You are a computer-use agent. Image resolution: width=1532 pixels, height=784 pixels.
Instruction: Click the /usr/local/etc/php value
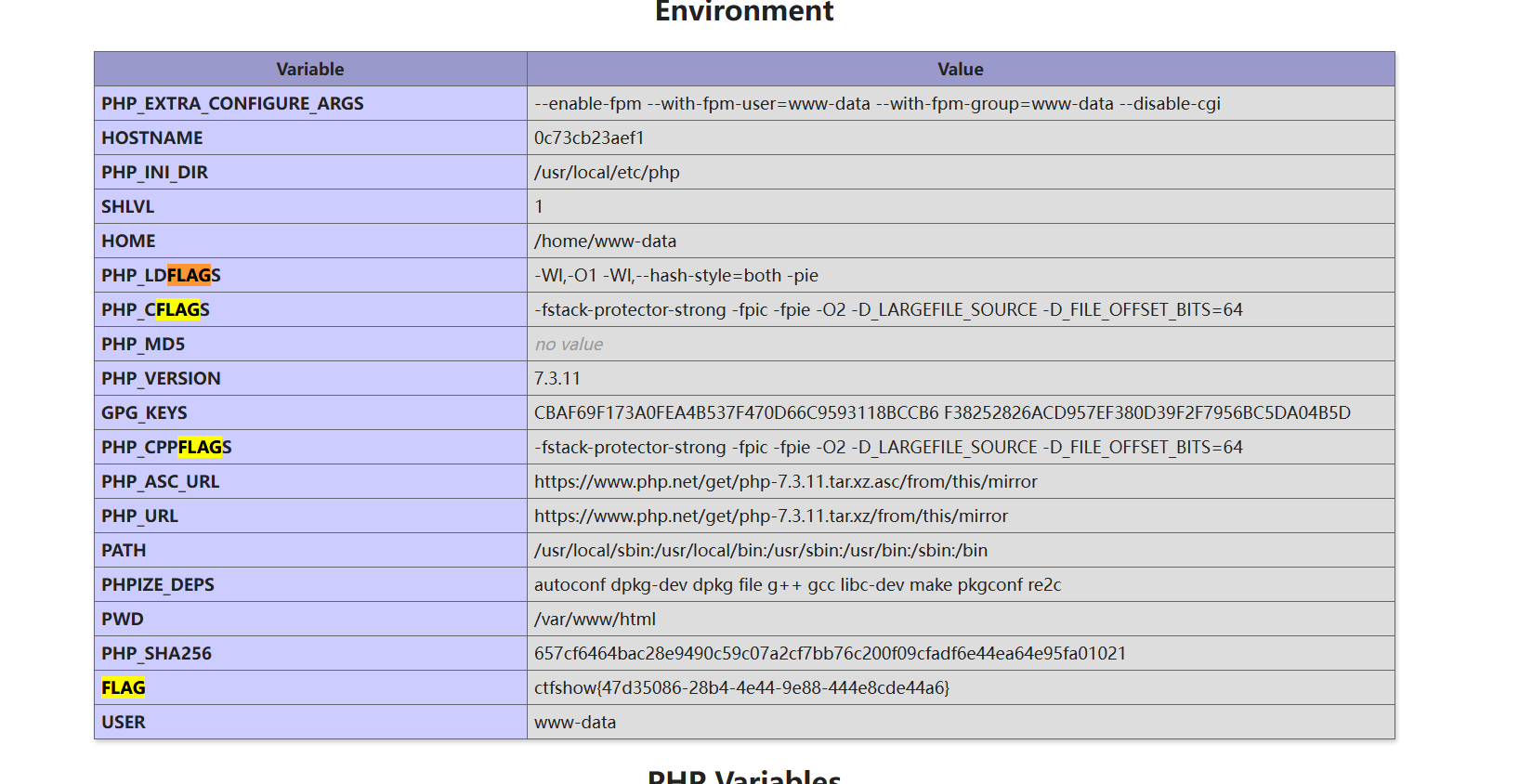tap(607, 173)
